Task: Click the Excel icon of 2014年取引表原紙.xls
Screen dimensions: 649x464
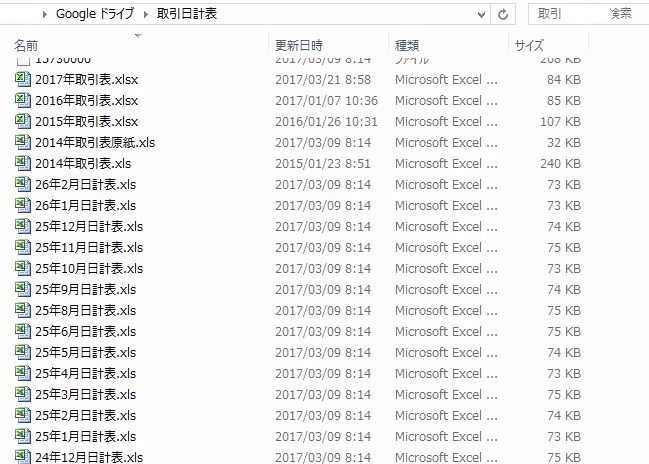Action: 23,142
